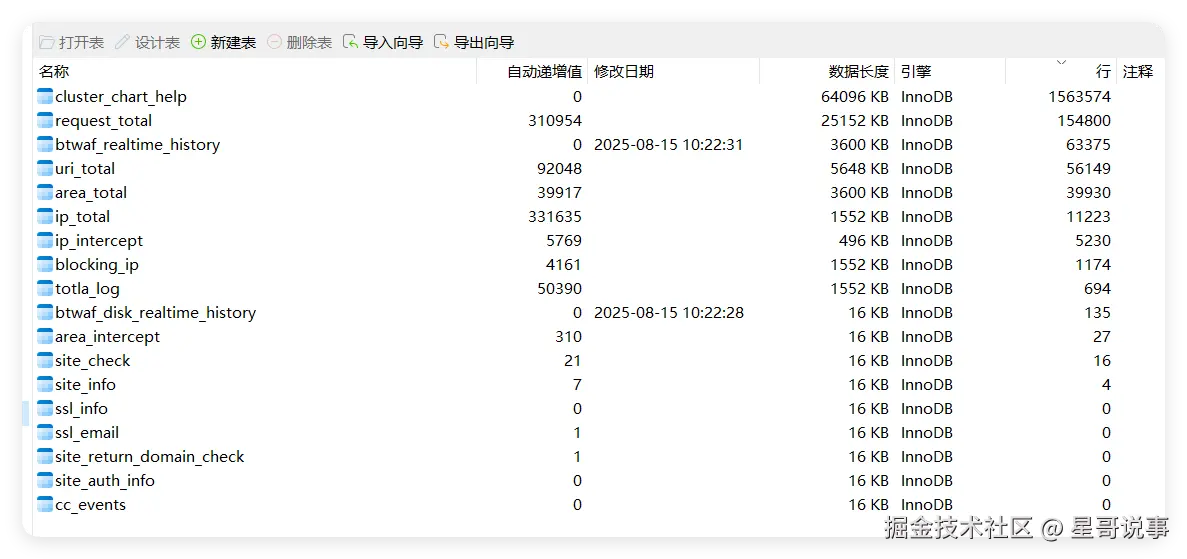Screen dimensions: 1187x559
Task: Select the cc_events table name
Action: pyautogui.click(x=91, y=505)
